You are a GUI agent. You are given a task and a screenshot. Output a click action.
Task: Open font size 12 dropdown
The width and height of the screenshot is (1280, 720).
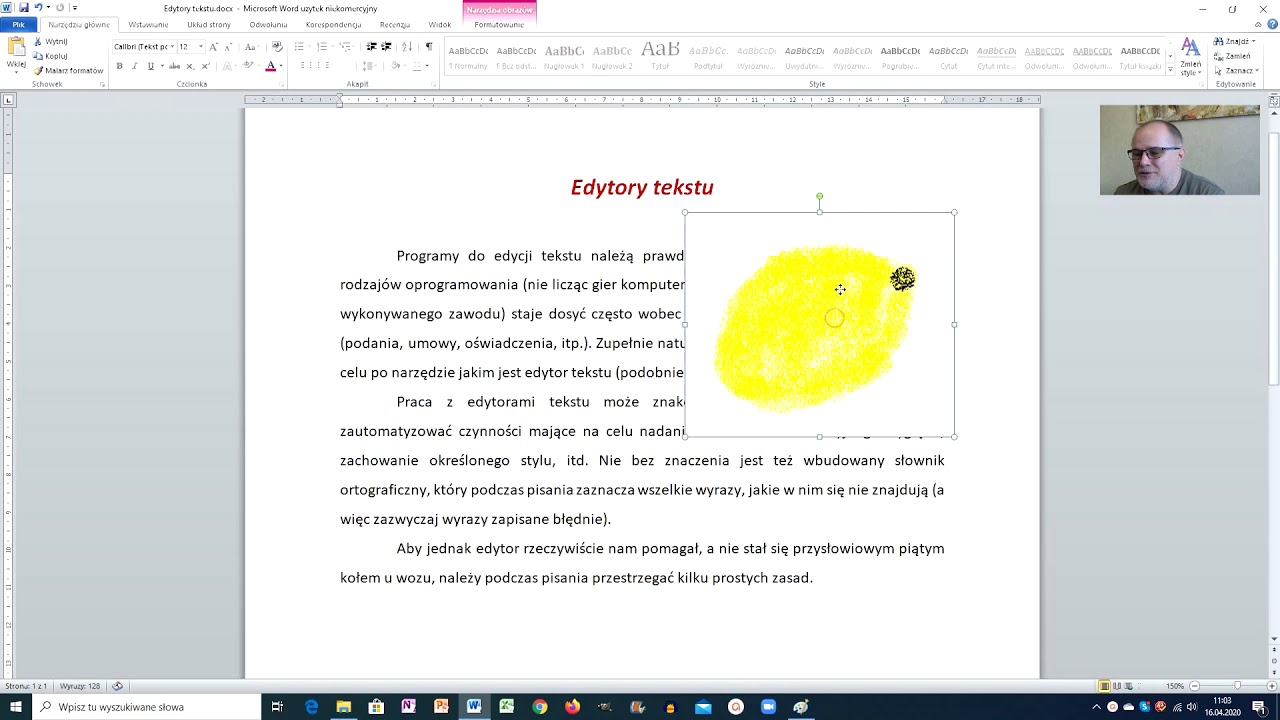[x=200, y=47]
